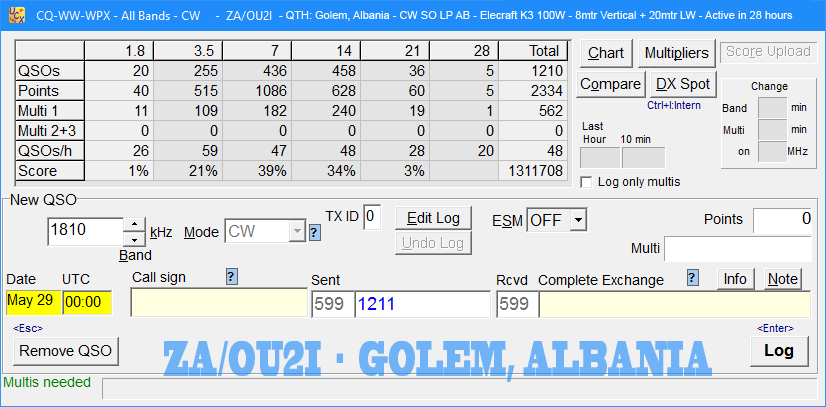Click the help icon beside Call sign
826x407 pixels.
point(232,277)
